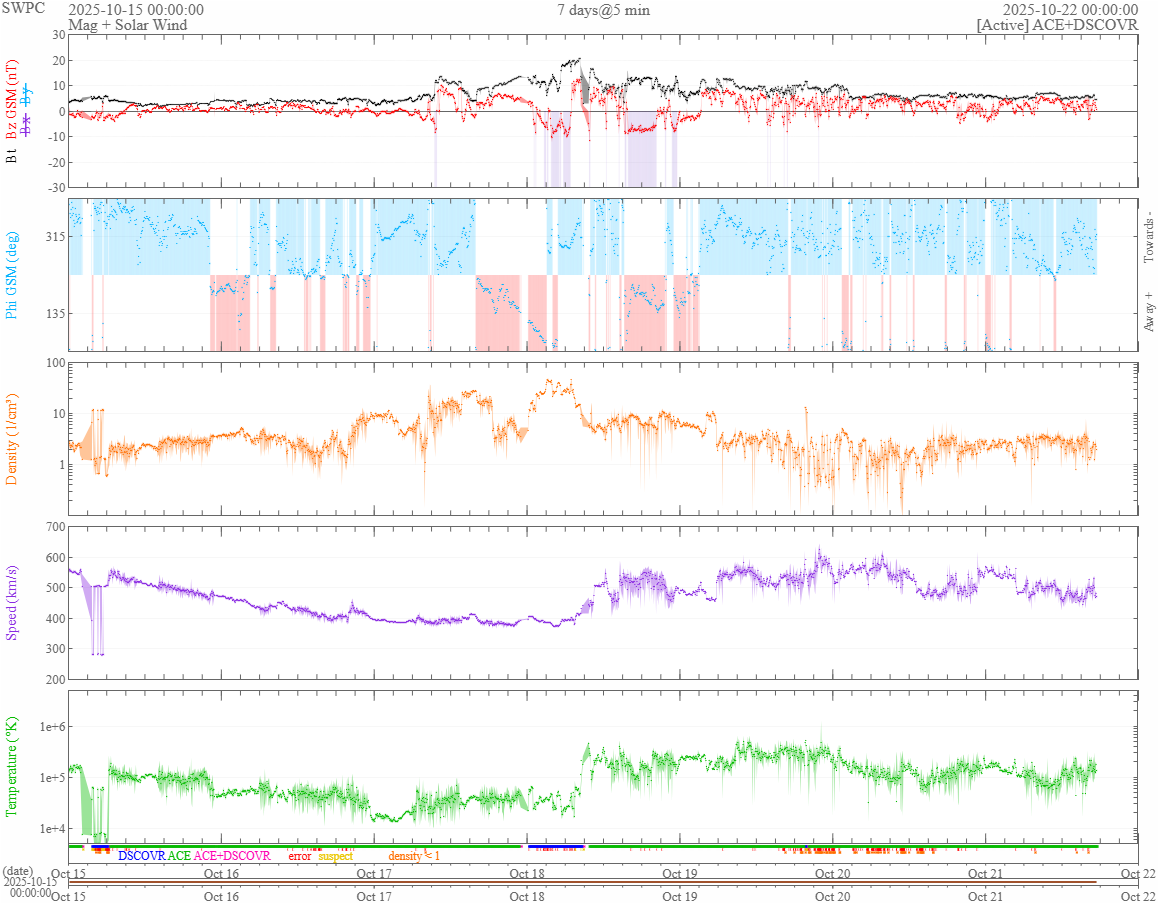Click the green Temperature axis label

pos(13,766)
